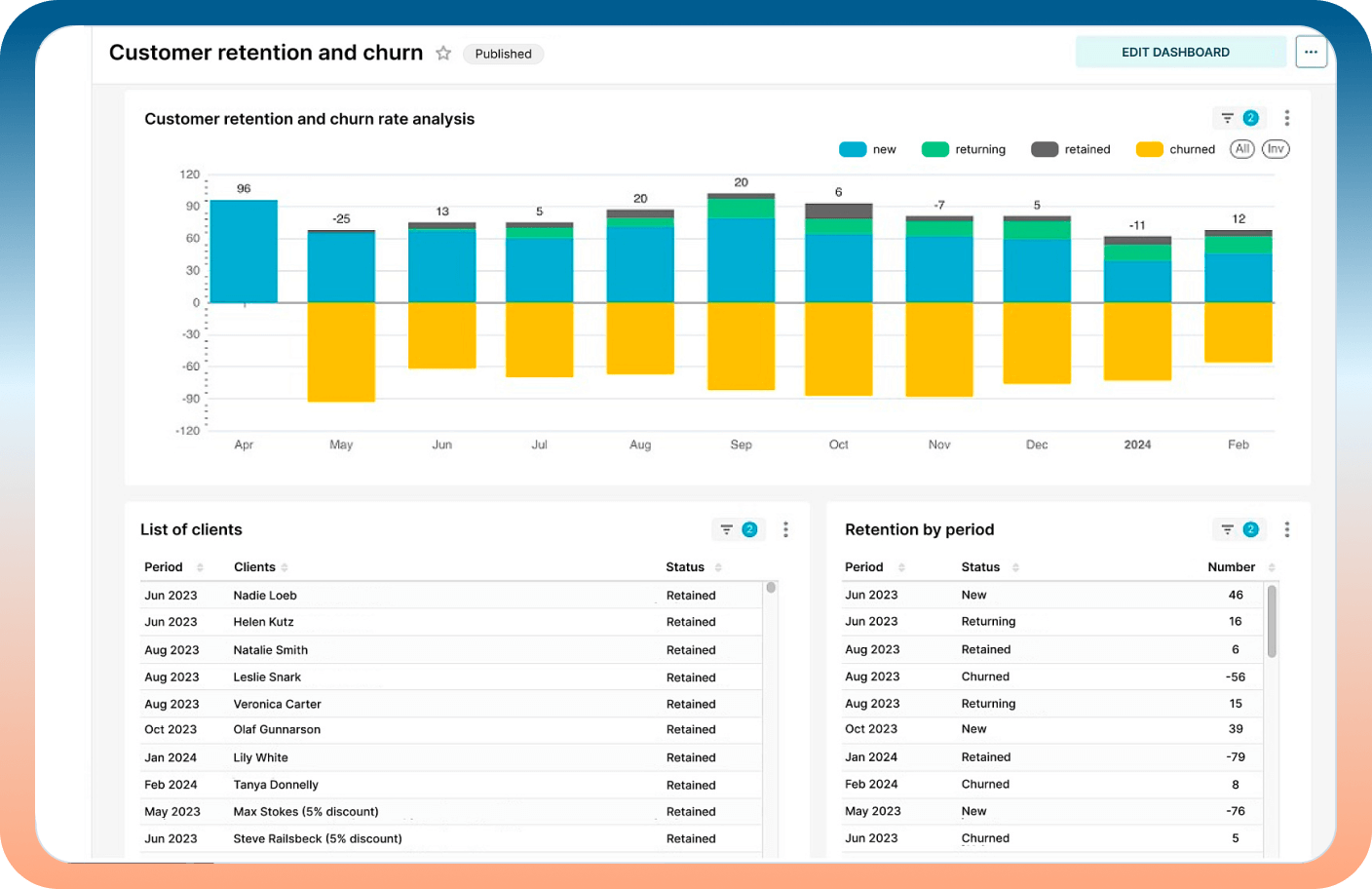Click filter icon in List of clients

727,529
